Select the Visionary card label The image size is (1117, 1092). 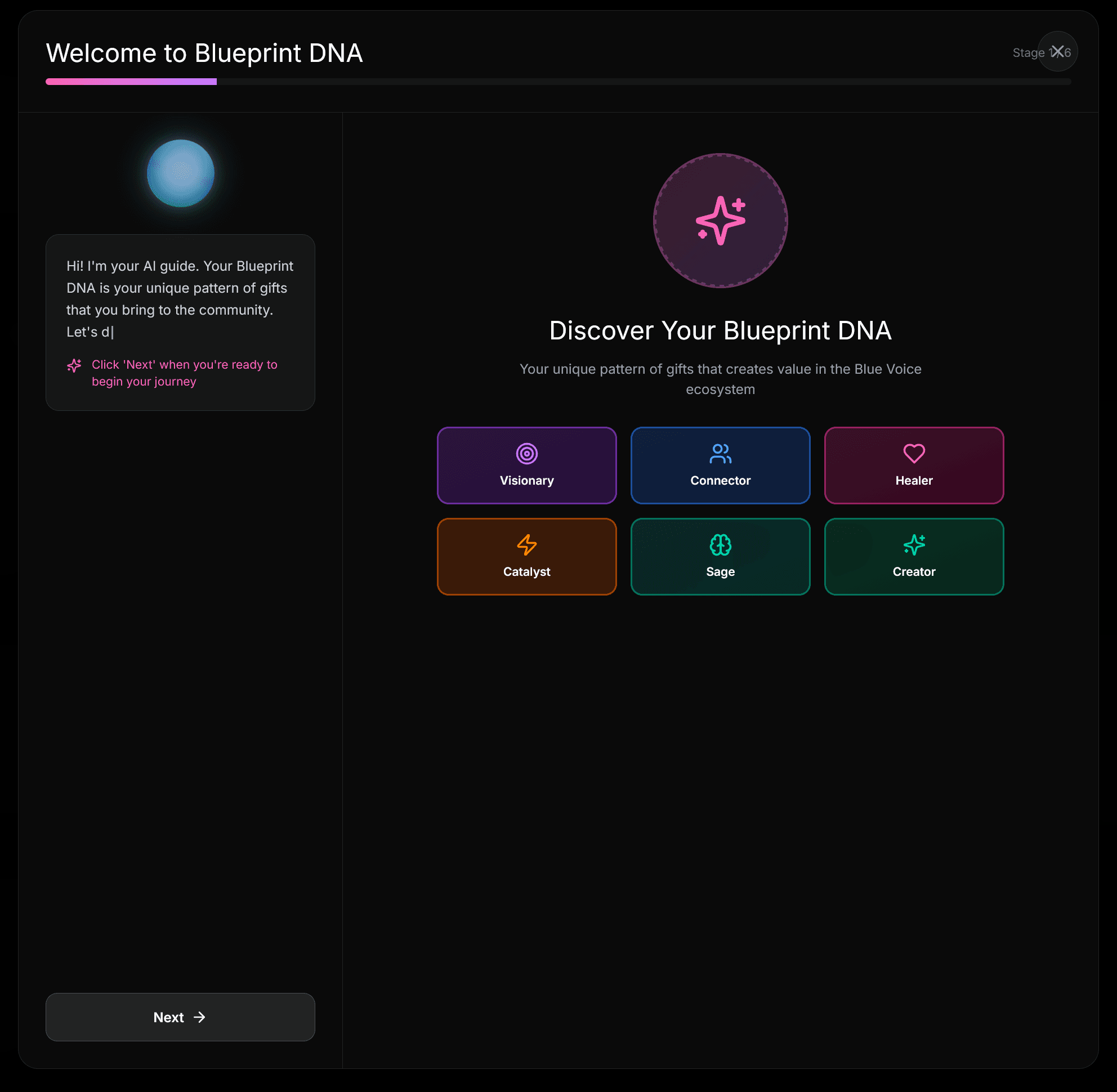click(x=526, y=481)
